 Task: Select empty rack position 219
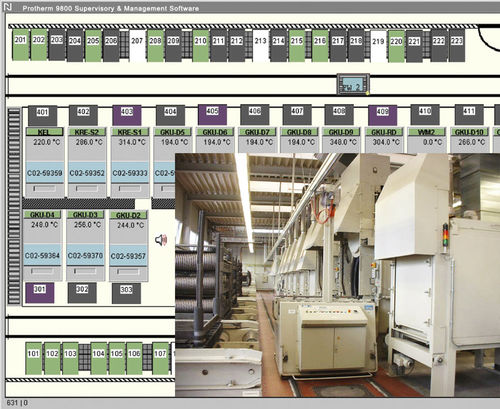point(378,46)
